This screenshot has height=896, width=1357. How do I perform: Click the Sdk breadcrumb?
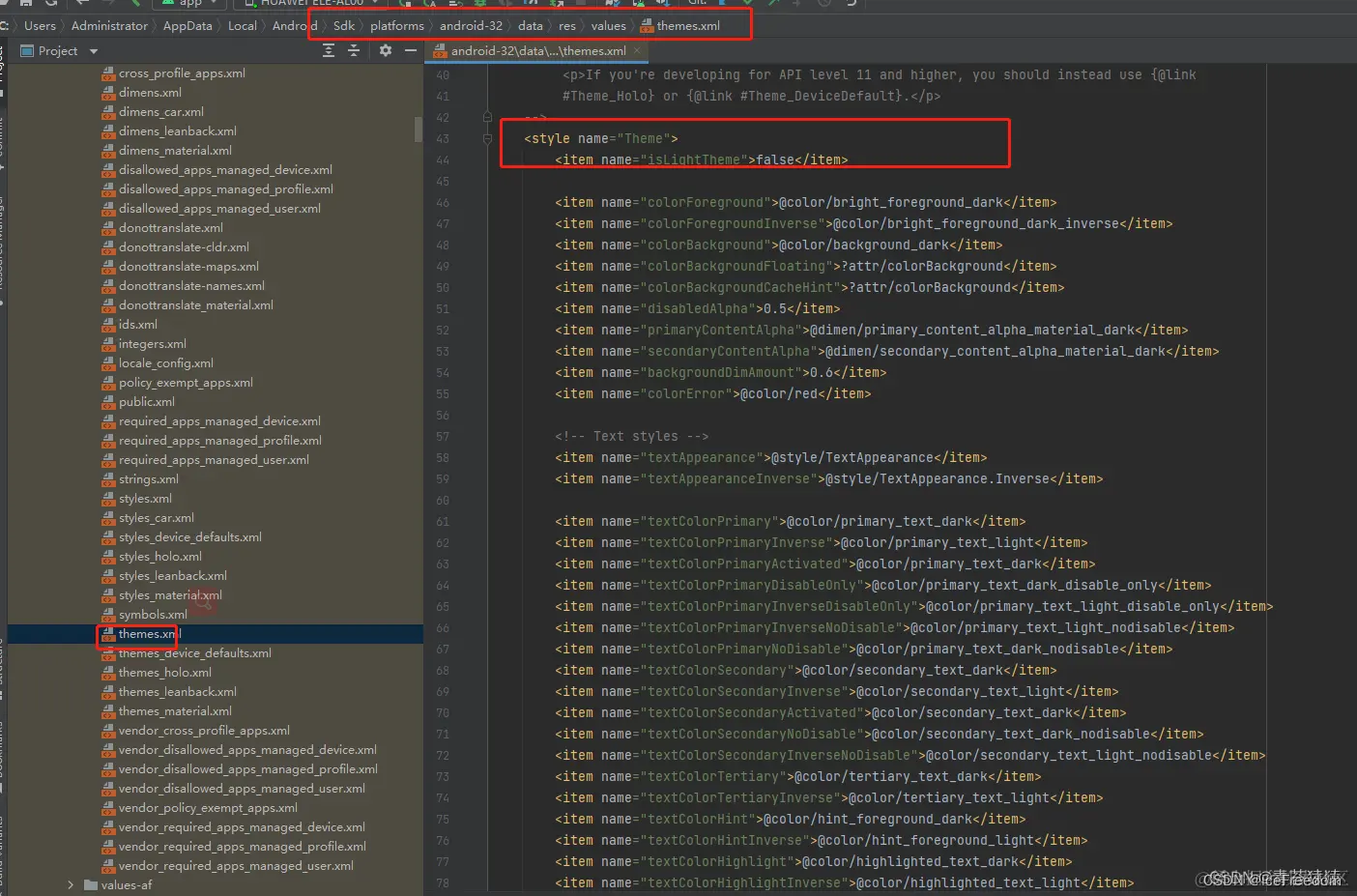(x=344, y=26)
